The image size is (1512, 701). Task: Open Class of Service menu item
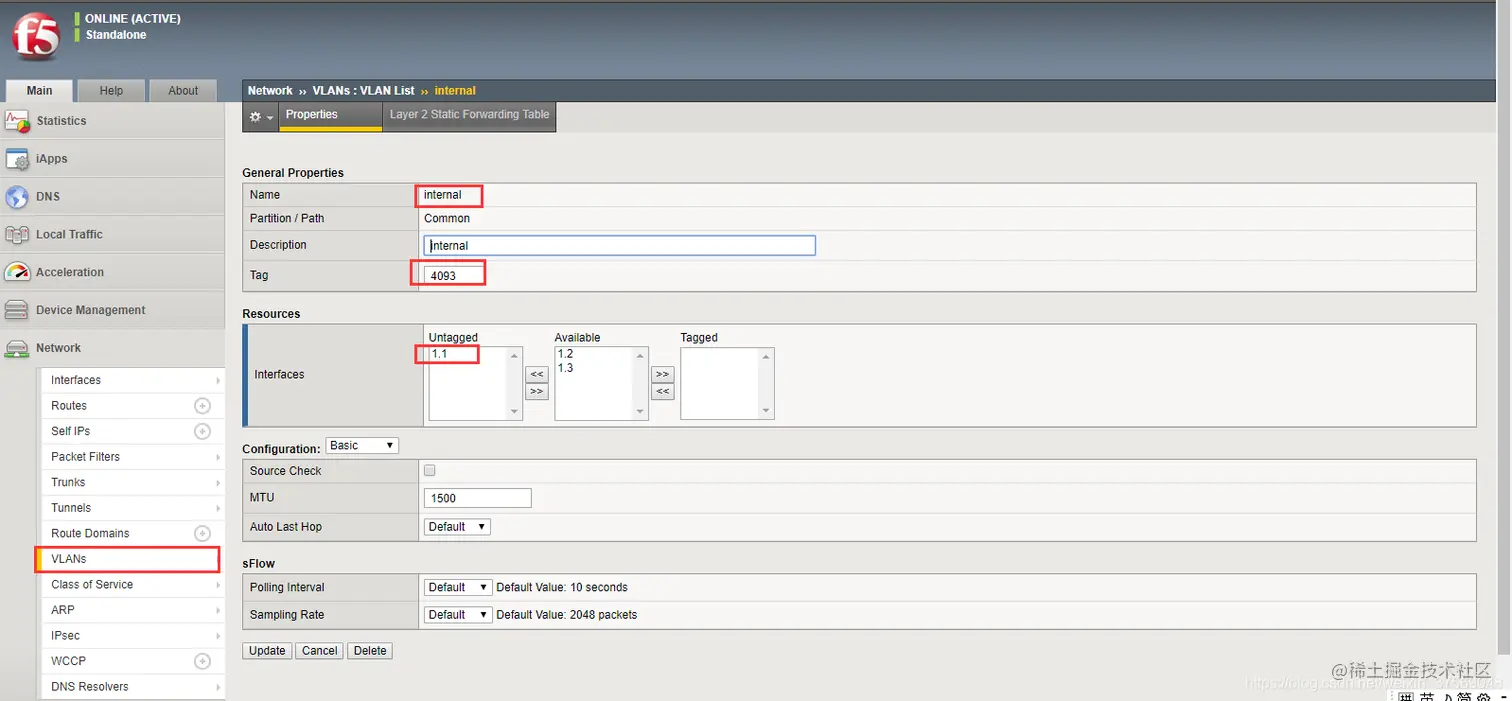(x=132, y=585)
